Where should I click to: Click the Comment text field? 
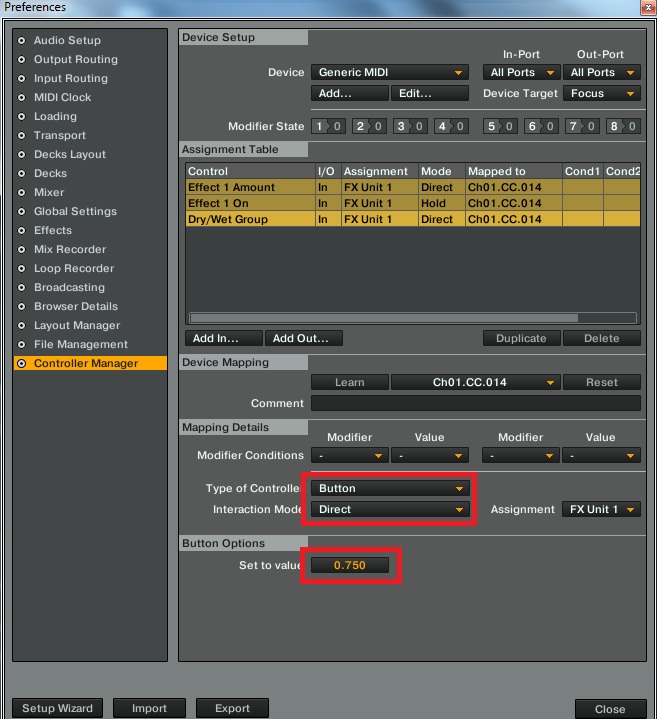[x=476, y=404]
